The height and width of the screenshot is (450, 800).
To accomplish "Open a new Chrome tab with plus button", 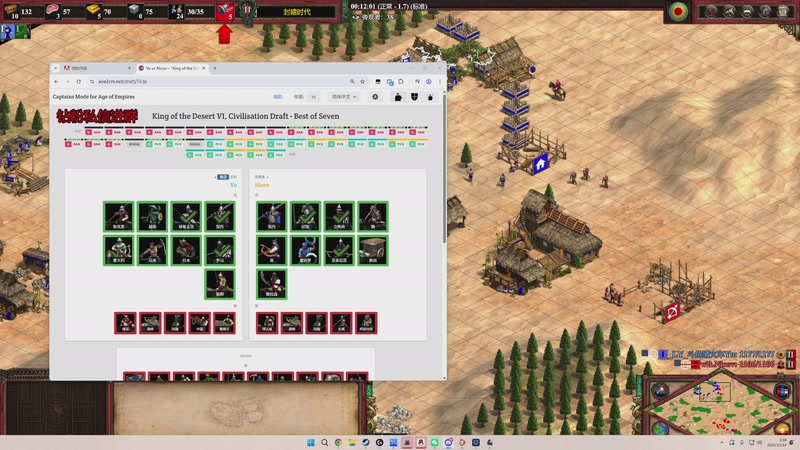I will [214, 68].
